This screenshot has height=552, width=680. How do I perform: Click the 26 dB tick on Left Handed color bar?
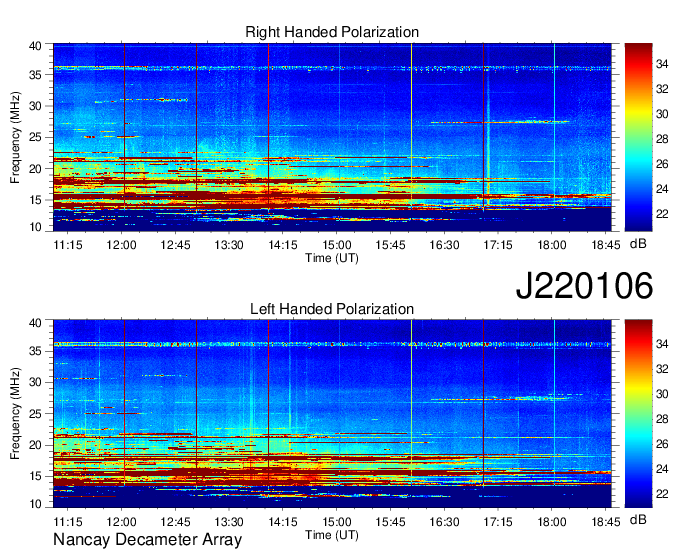[x=662, y=444]
